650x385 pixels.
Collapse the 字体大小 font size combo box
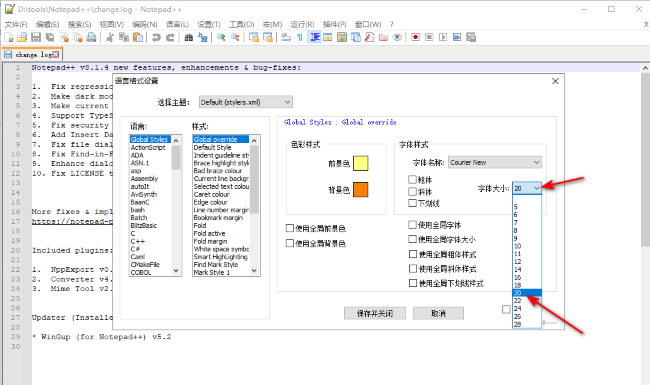(527, 188)
